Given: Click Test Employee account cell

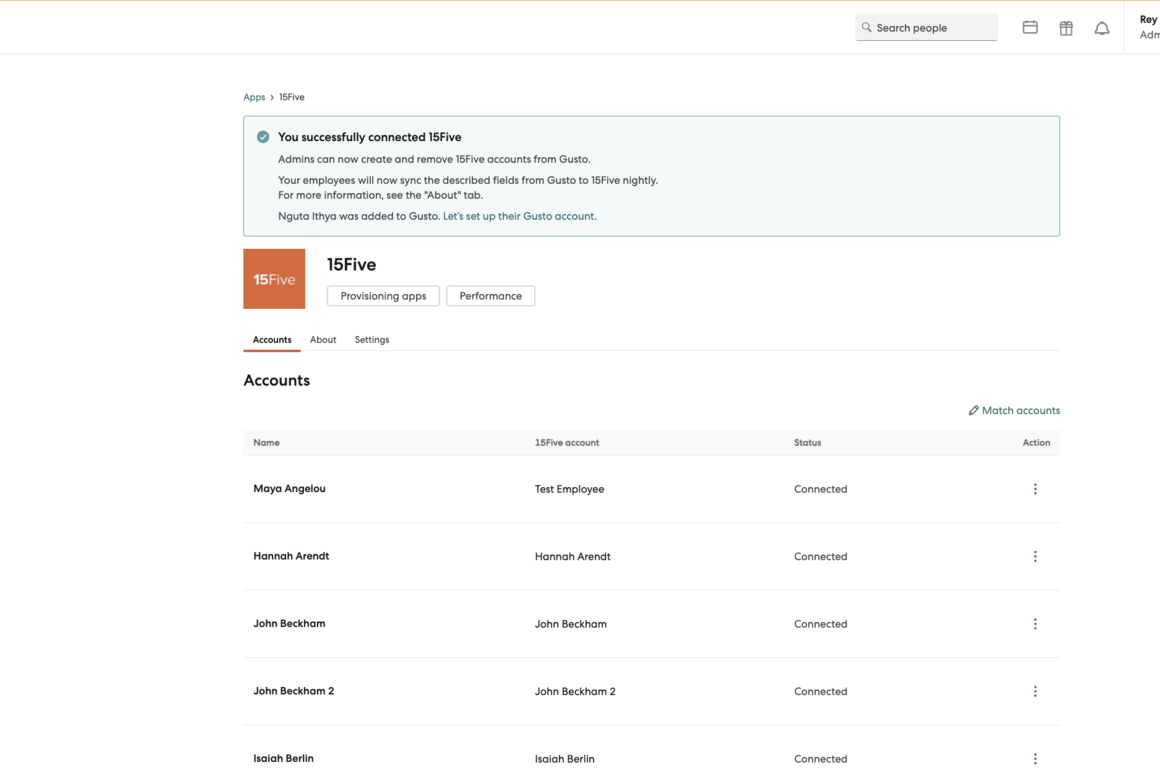Looking at the screenshot, I should [569, 489].
